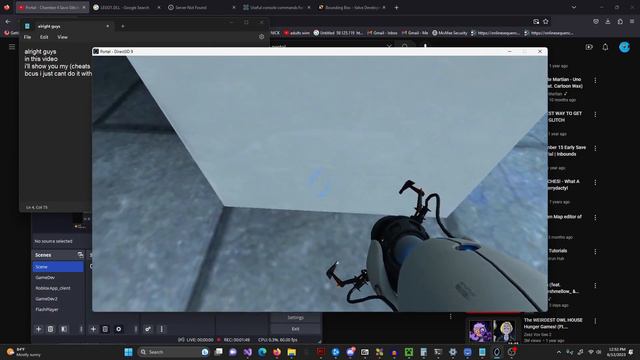Image resolution: width=640 pixels, height=360 pixels.
Task: Open the YouTube account avatar menu
Action: pyautogui.click(x=624, y=47)
